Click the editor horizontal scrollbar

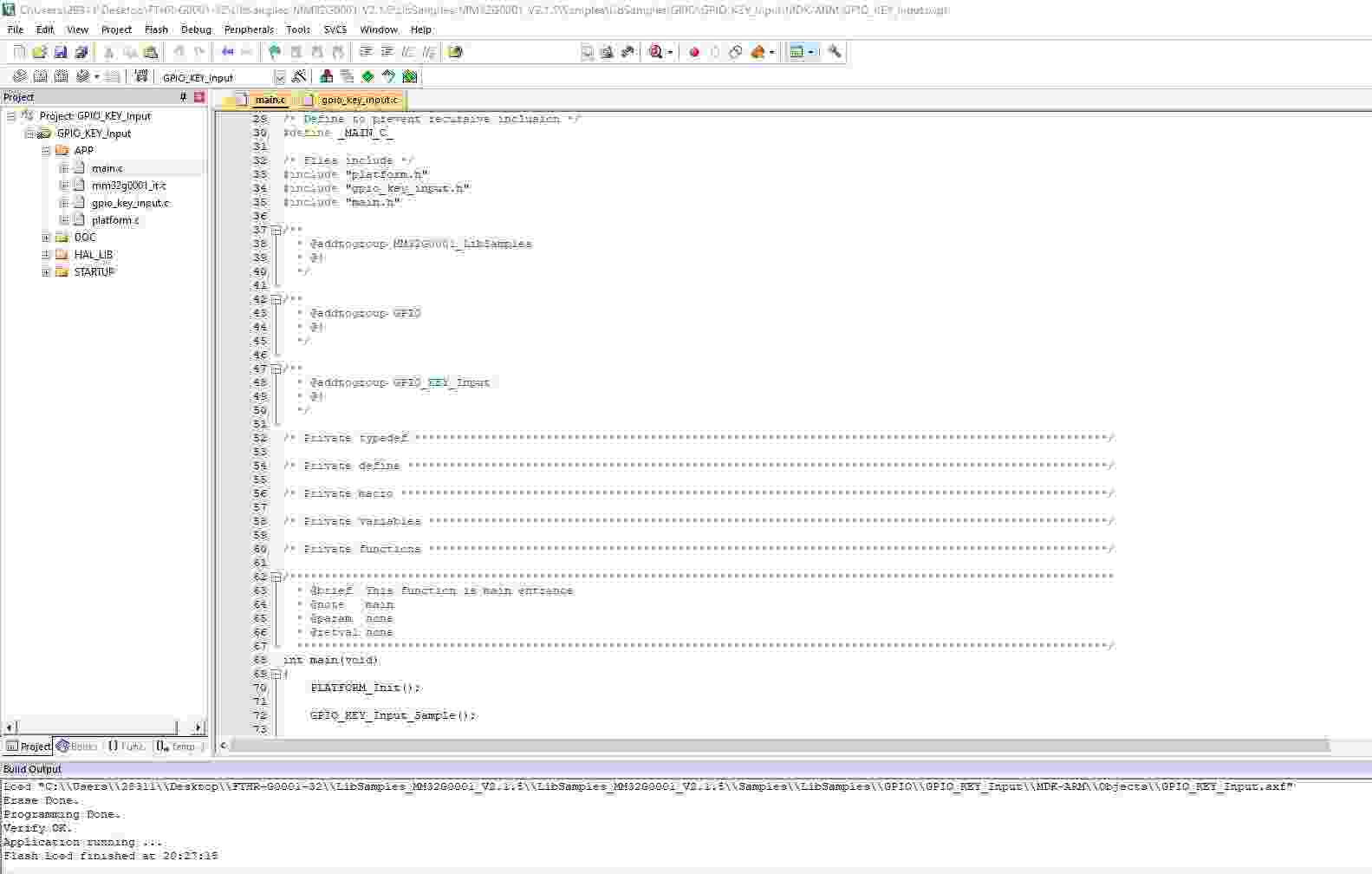pyautogui.click(x=780, y=746)
